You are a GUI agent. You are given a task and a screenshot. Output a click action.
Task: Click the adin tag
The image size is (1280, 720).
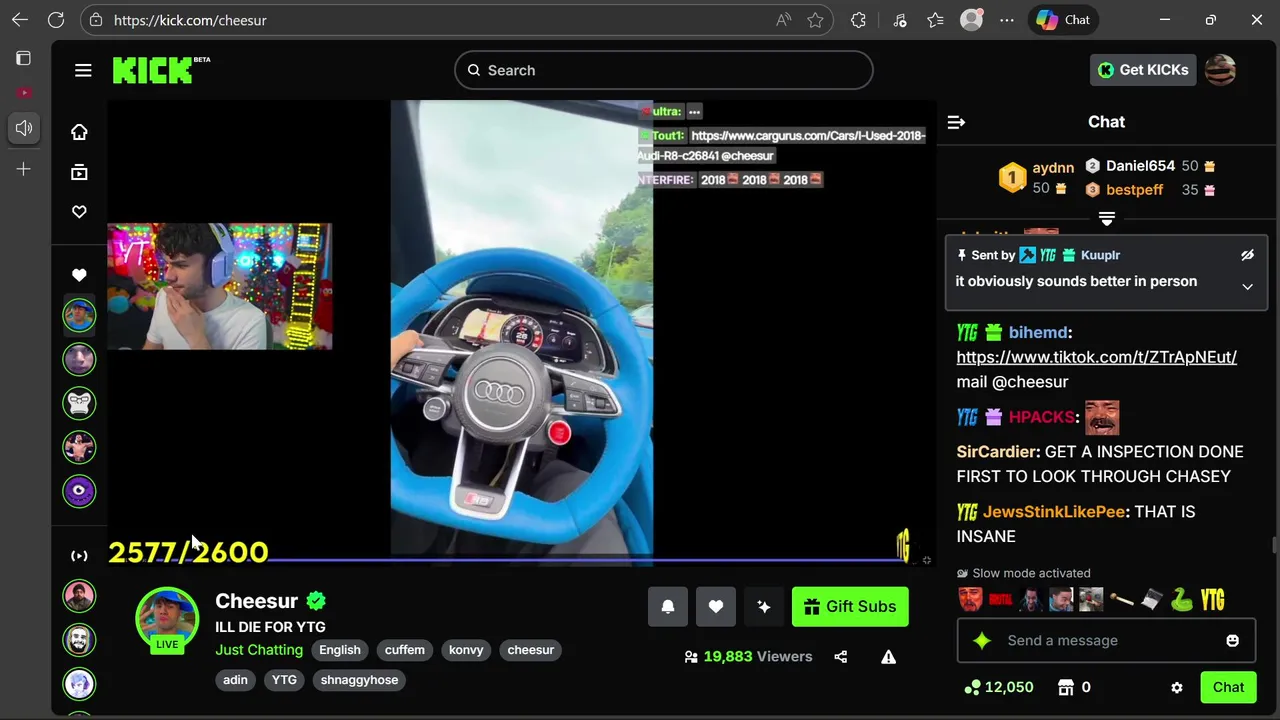[x=235, y=680]
